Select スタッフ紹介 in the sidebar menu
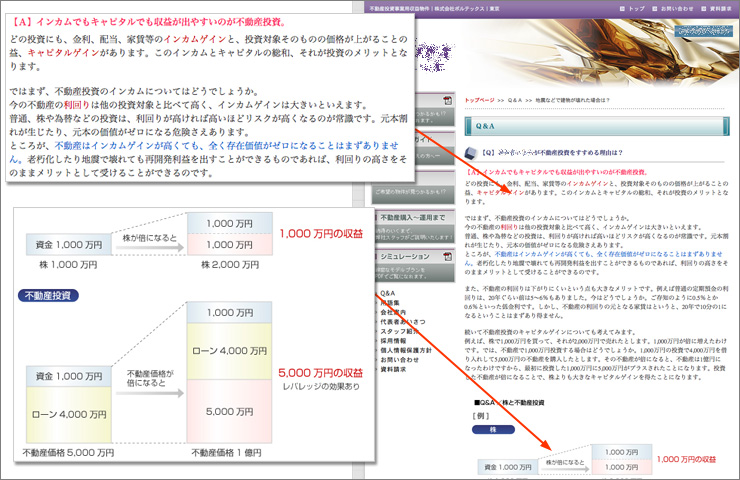This screenshot has width=740, height=480. (399, 331)
